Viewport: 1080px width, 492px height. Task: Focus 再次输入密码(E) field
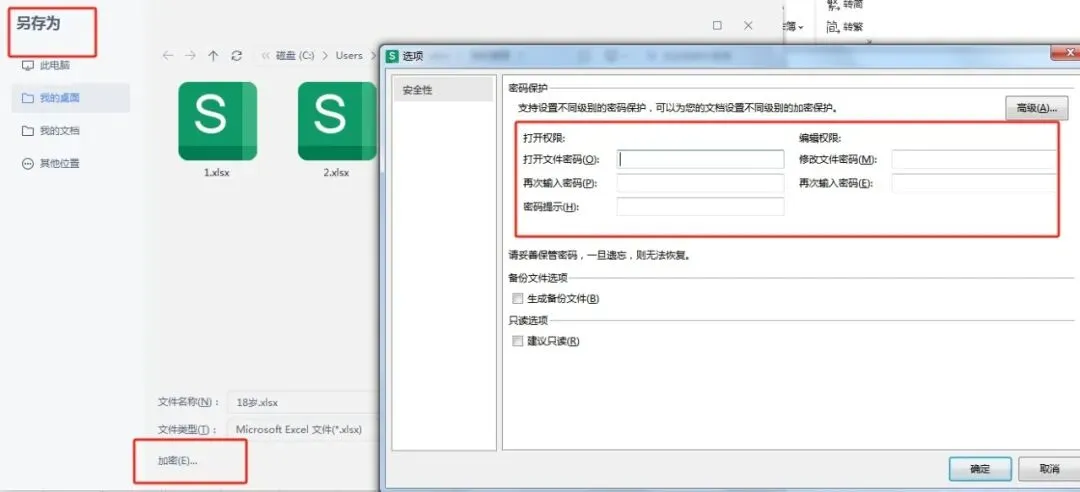pos(974,183)
